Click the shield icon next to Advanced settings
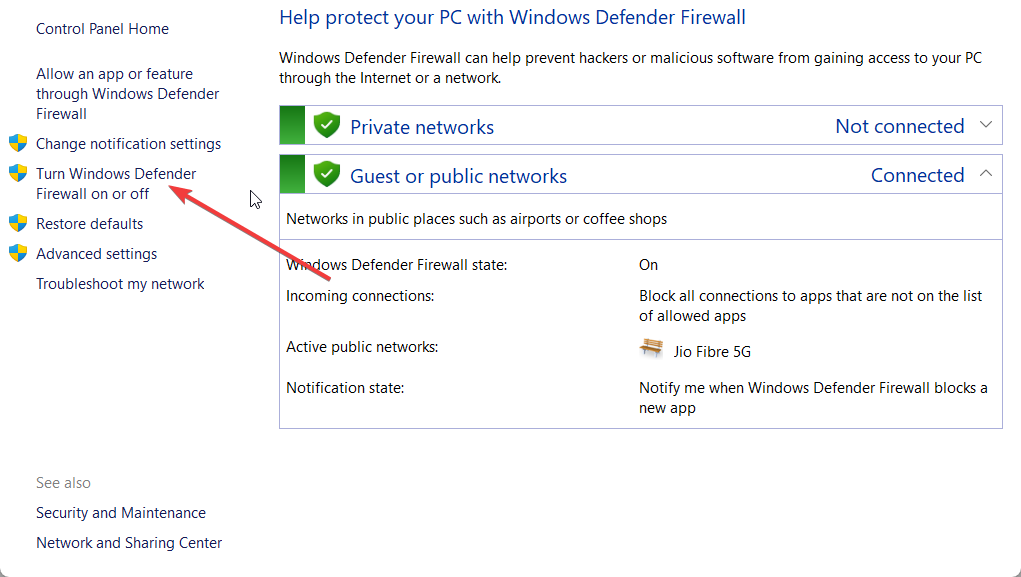This screenshot has width=1021, height=577. click(18, 253)
